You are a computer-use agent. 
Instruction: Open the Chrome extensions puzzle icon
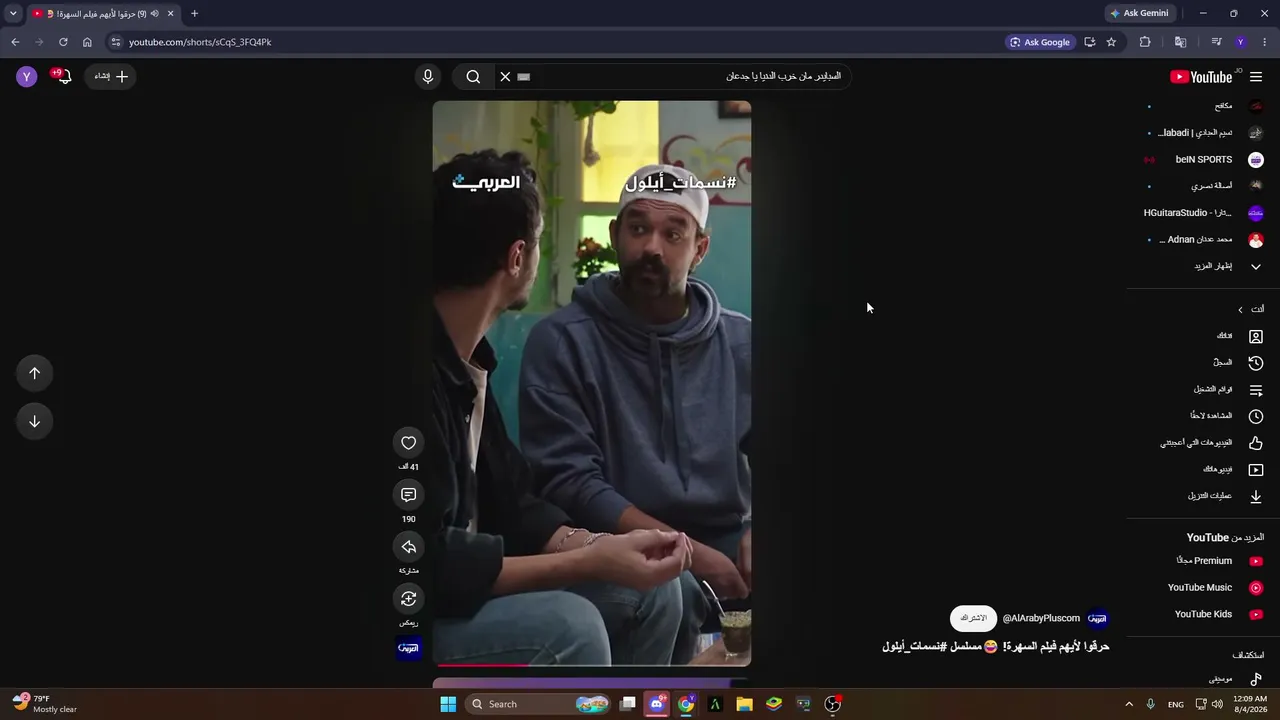click(1145, 42)
